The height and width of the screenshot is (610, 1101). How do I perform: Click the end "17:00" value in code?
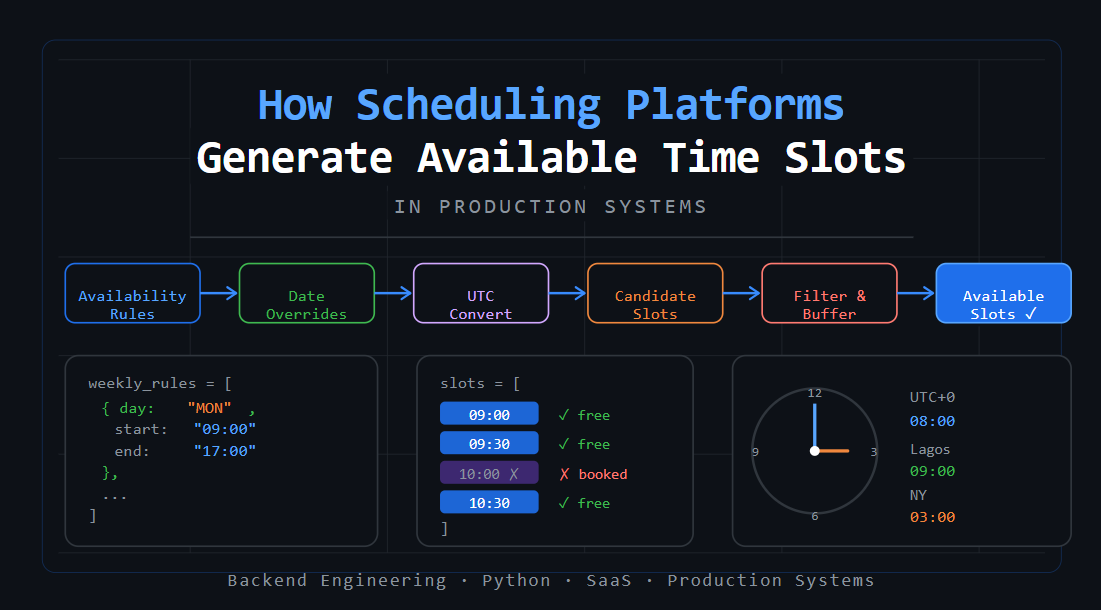[225, 451]
